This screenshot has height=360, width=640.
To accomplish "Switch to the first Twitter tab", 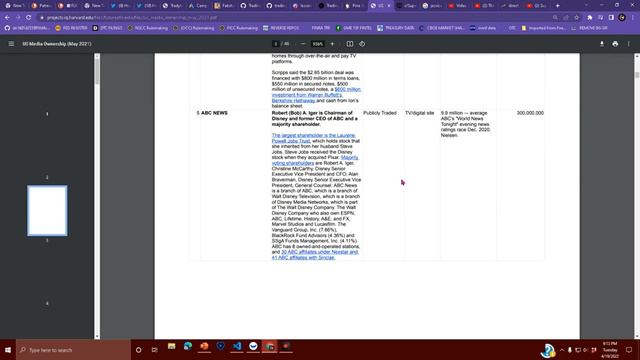I will tap(119, 6).
